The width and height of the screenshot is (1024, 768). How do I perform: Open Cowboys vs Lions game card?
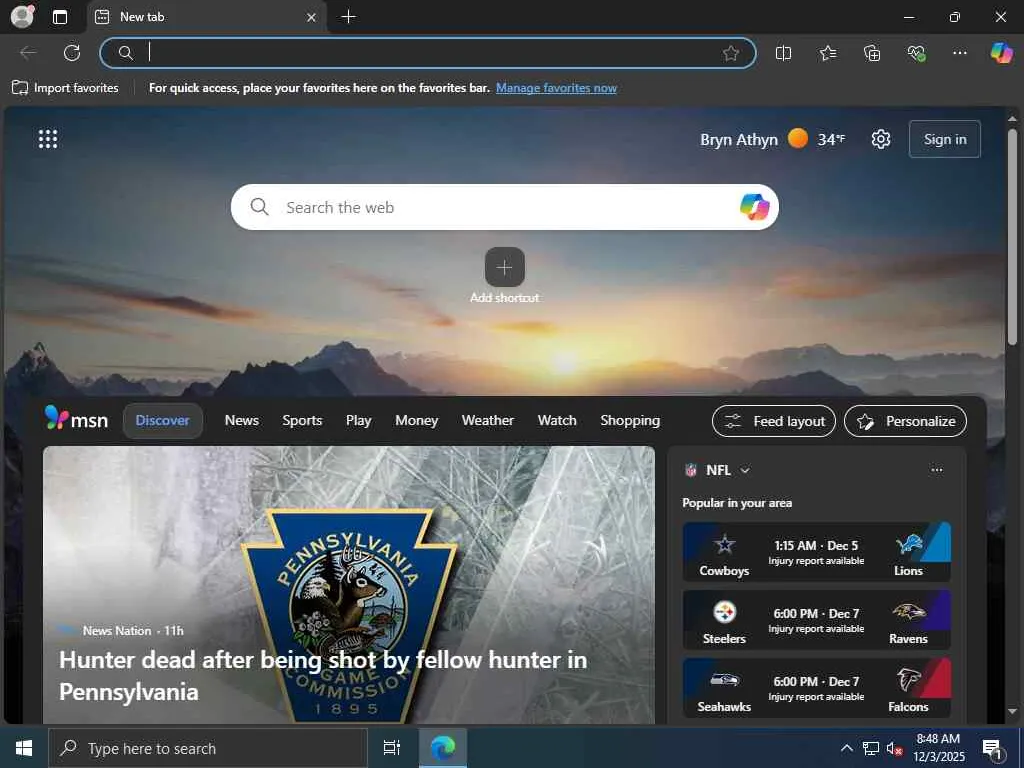click(x=816, y=552)
